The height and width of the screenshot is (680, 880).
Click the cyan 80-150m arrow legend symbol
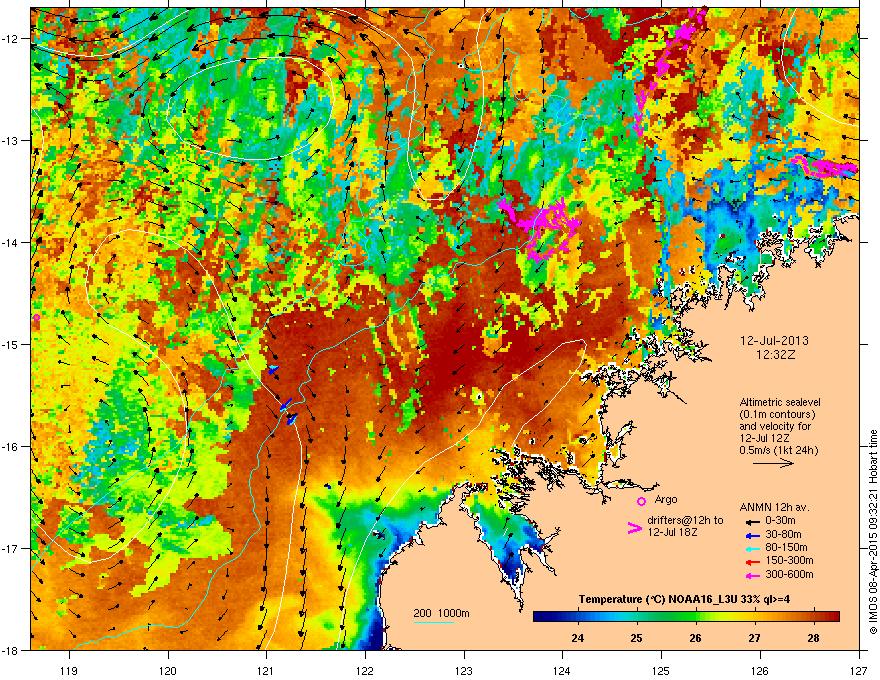(x=751, y=548)
